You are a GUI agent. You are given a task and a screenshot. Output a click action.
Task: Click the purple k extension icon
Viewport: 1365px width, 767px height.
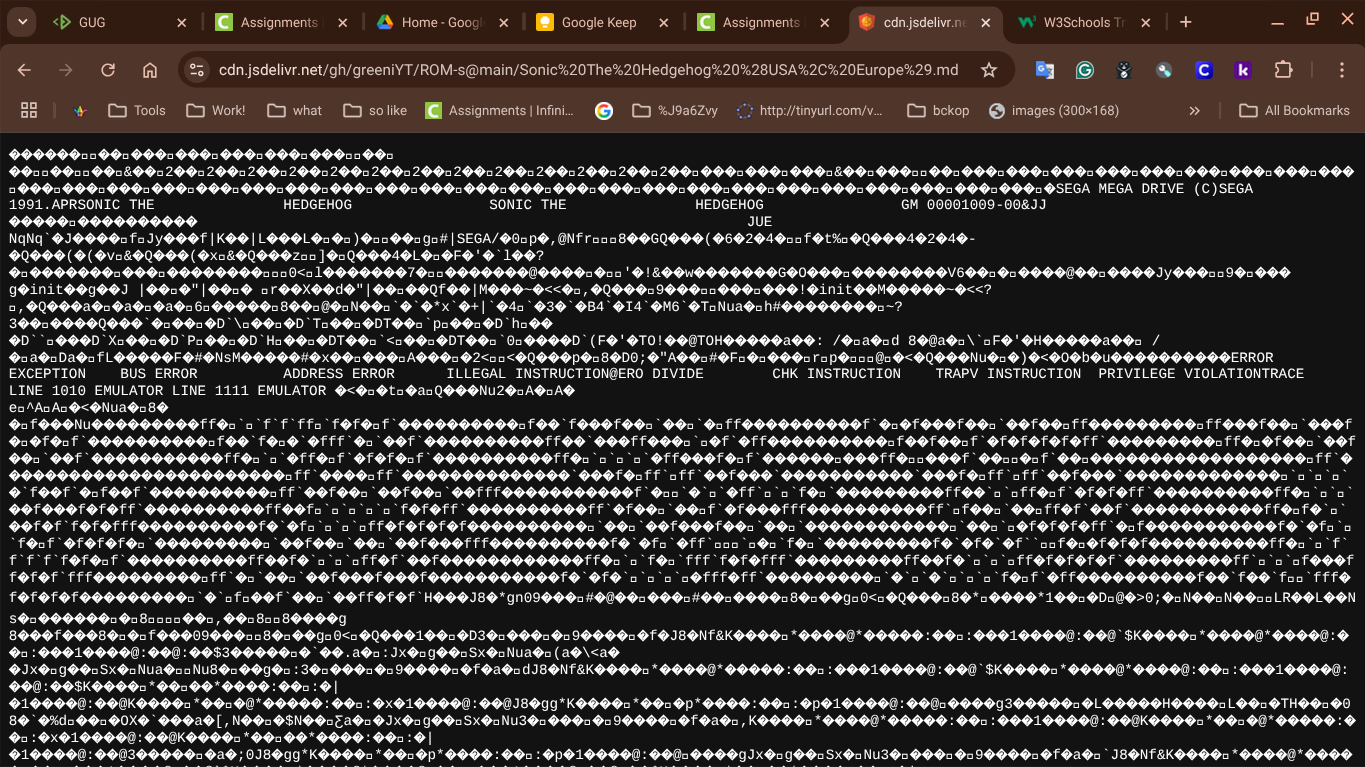click(1243, 70)
